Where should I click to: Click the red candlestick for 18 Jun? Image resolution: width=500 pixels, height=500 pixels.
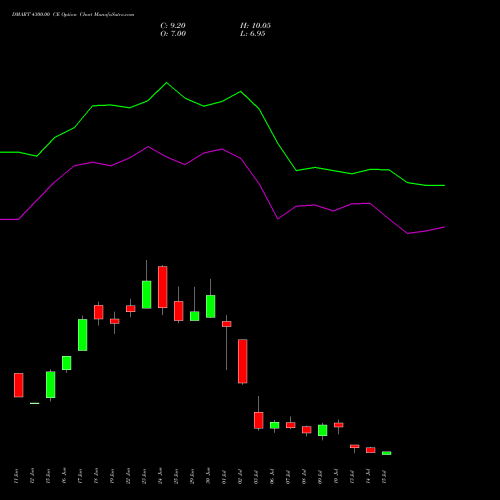pos(99,312)
